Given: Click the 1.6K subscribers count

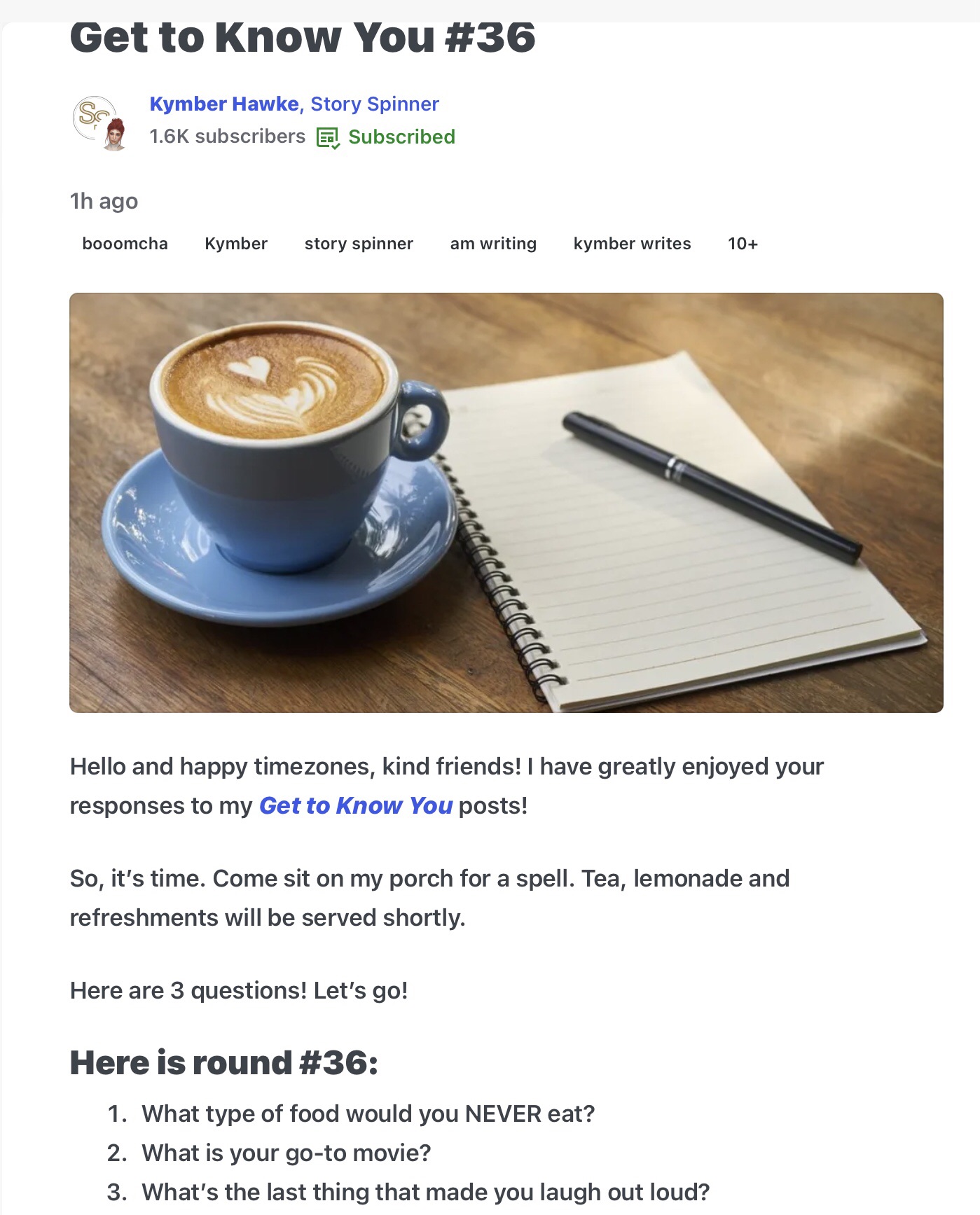Looking at the screenshot, I should point(227,137).
